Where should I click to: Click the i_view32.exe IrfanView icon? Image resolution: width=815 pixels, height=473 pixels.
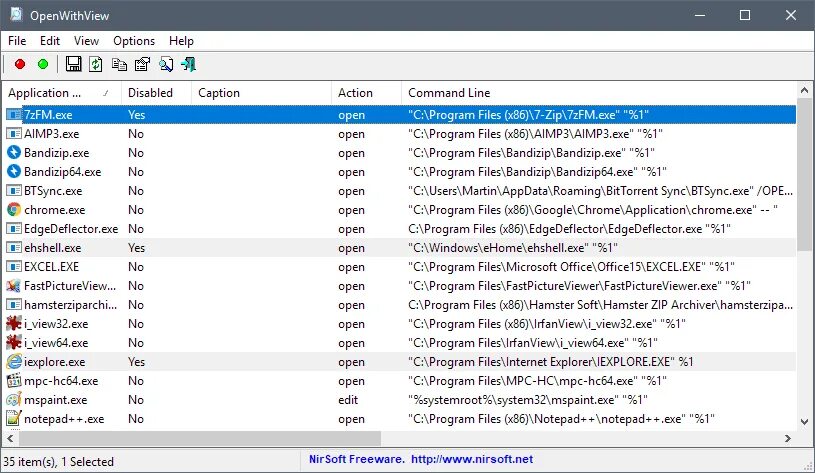click(x=14, y=323)
